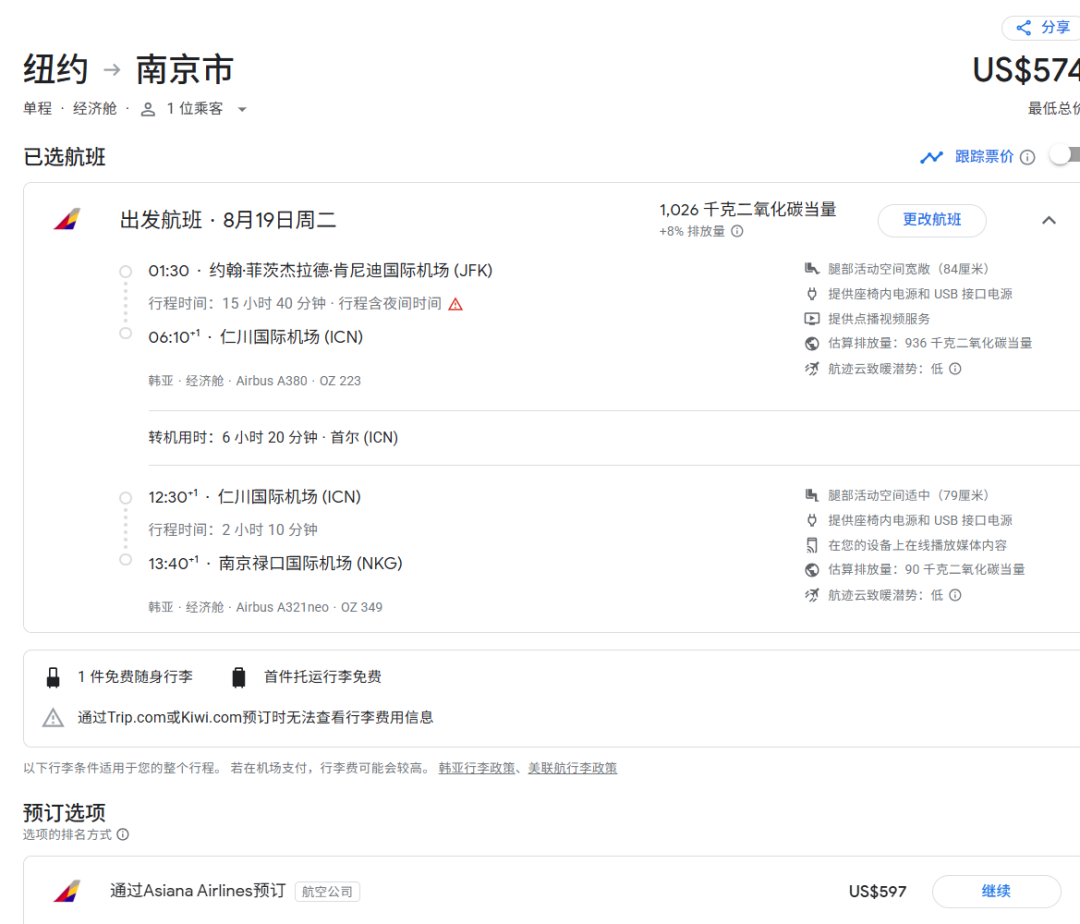Image resolution: width=1080 pixels, height=924 pixels.
Task: Open the 美联航行李政策 link
Action: [572, 768]
